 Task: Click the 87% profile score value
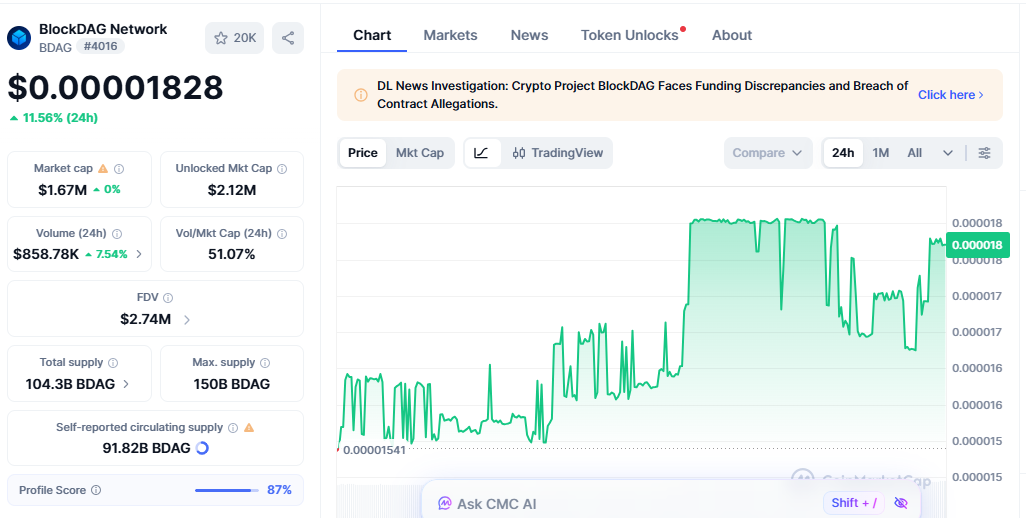click(x=279, y=490)
